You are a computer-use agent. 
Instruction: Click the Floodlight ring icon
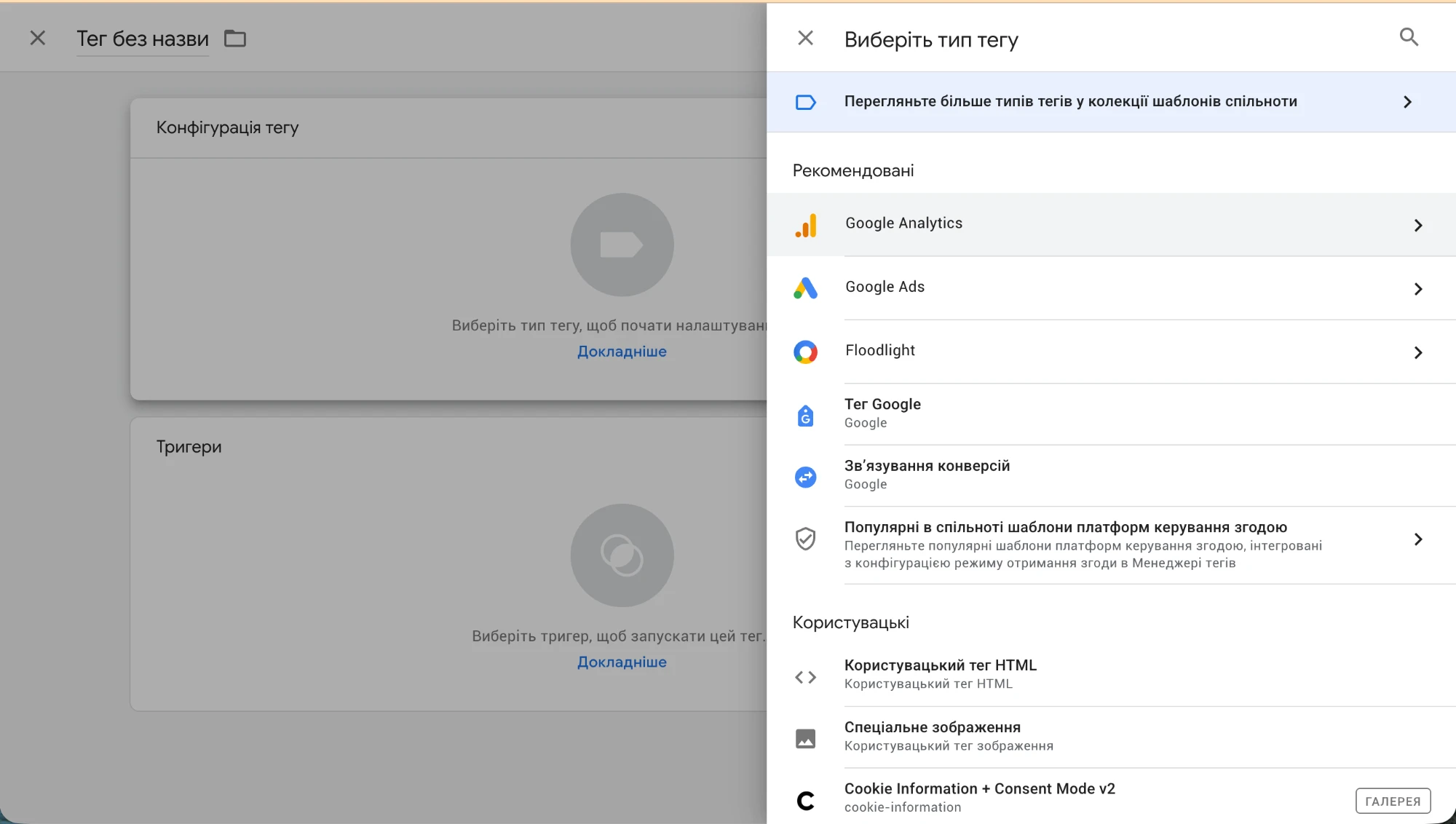806,352
